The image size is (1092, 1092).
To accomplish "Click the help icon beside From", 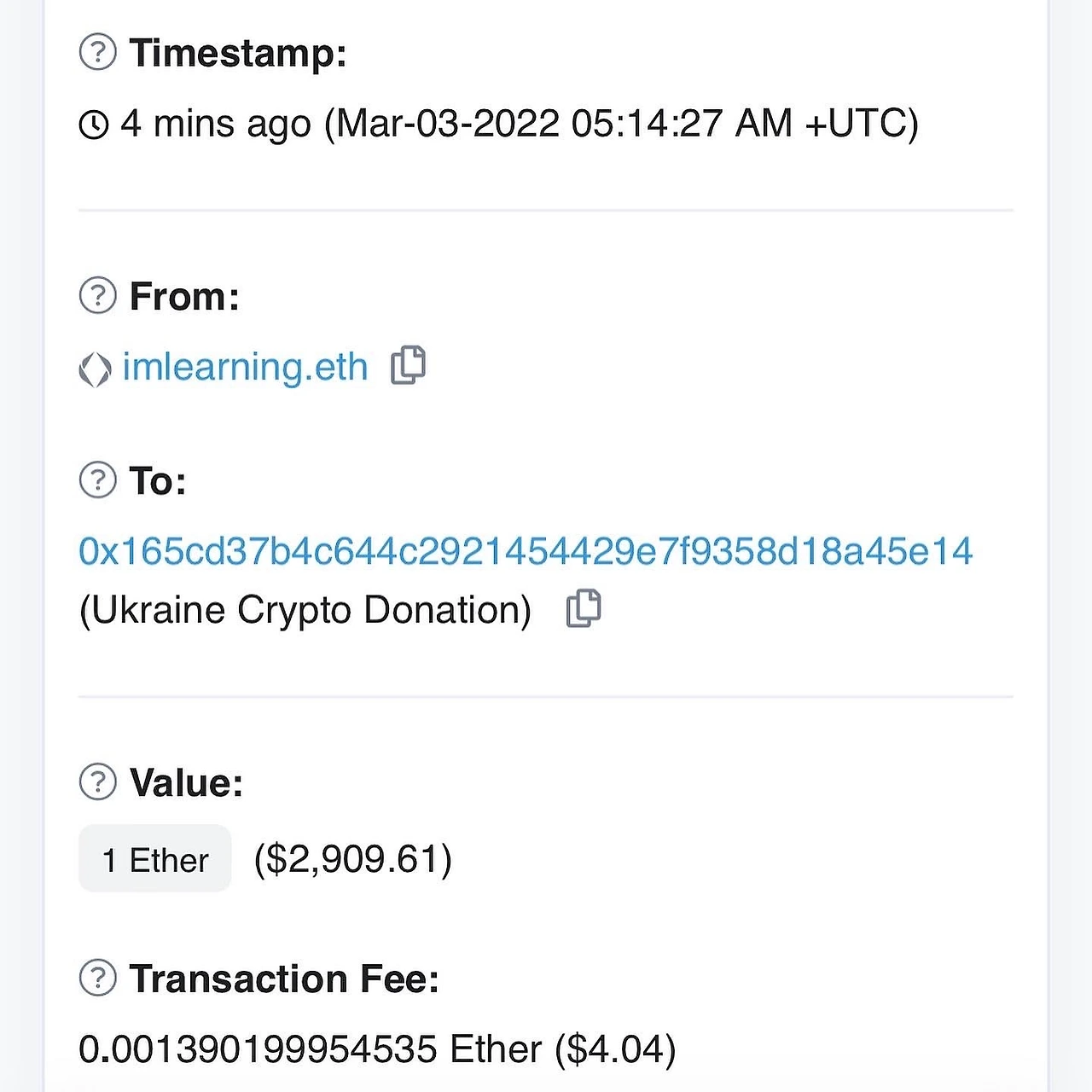I will 98,296.
